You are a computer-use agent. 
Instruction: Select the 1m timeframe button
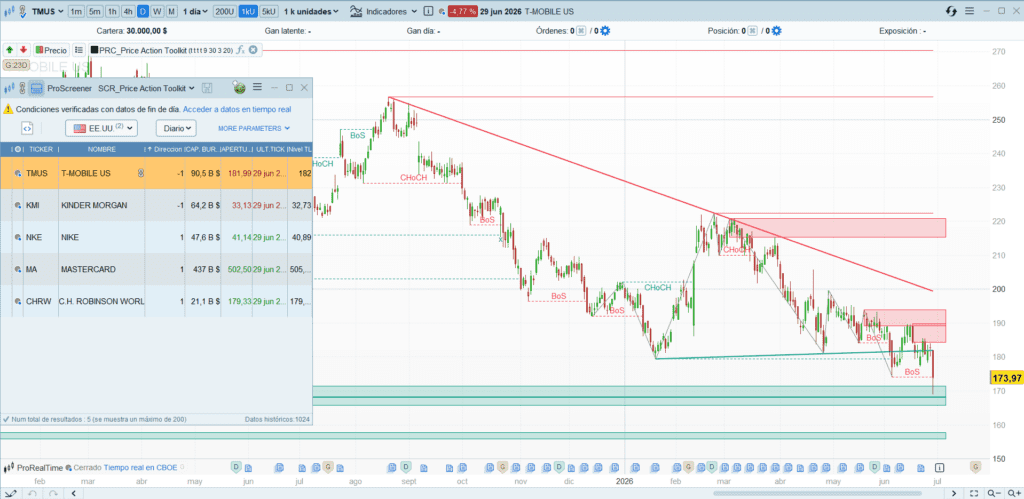tap(76, 11)
